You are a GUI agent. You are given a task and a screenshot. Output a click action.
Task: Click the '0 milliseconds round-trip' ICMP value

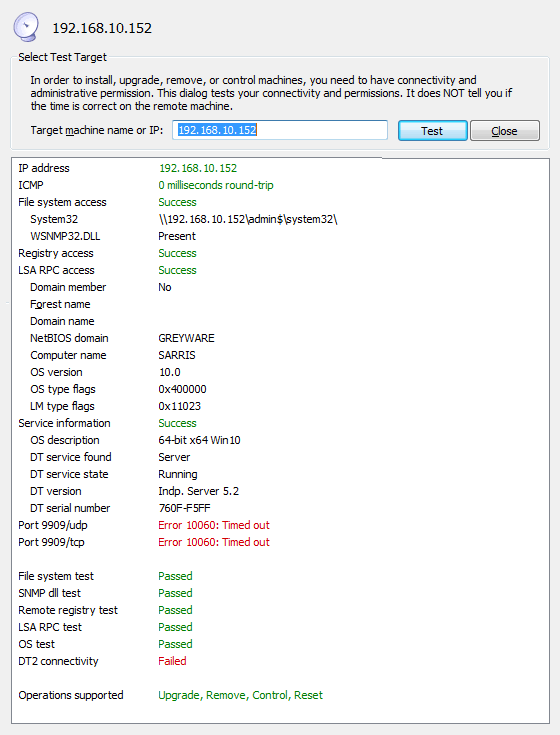[x=216, y=185]
